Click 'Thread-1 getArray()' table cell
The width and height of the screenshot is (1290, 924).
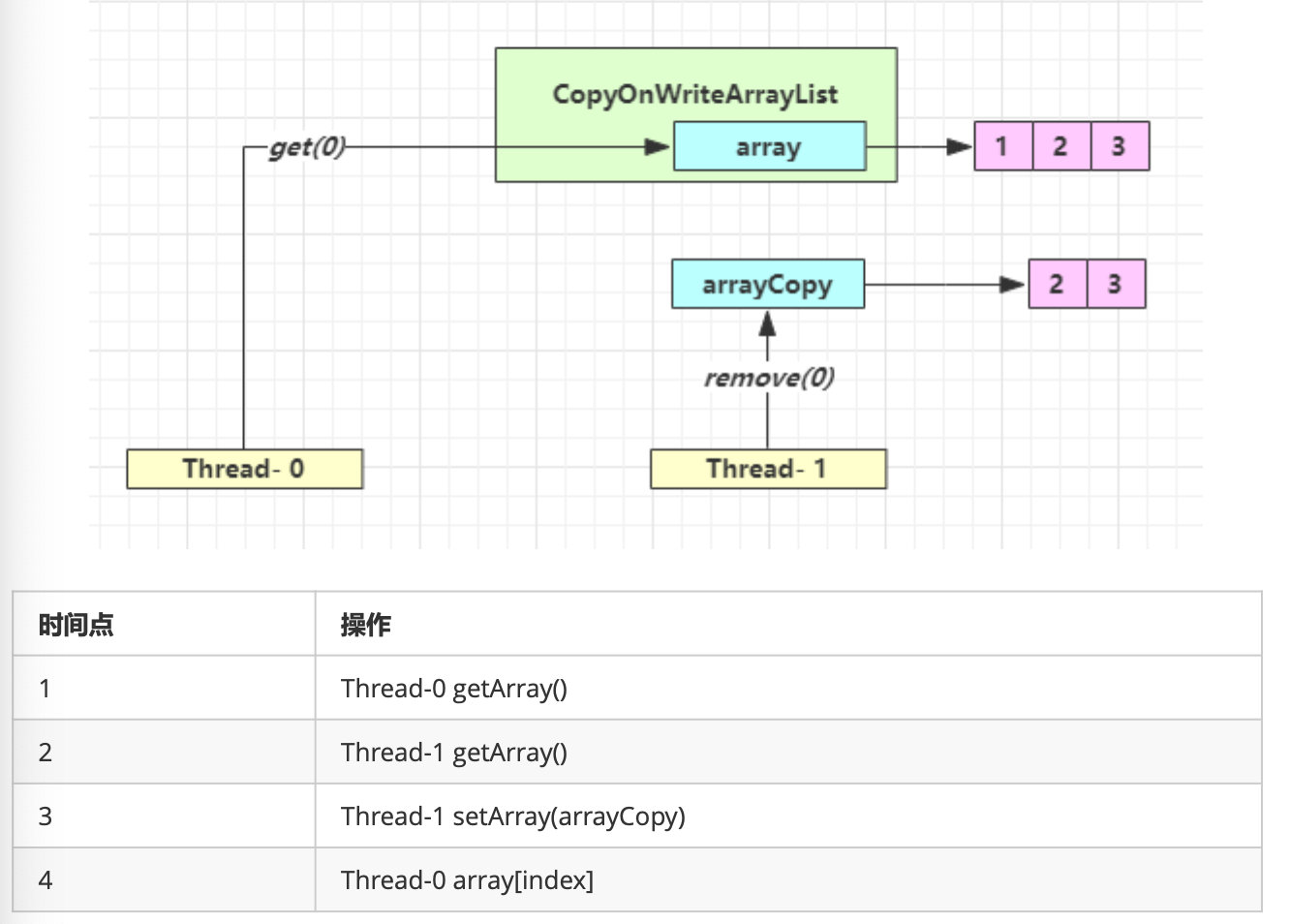click(788, 753)
